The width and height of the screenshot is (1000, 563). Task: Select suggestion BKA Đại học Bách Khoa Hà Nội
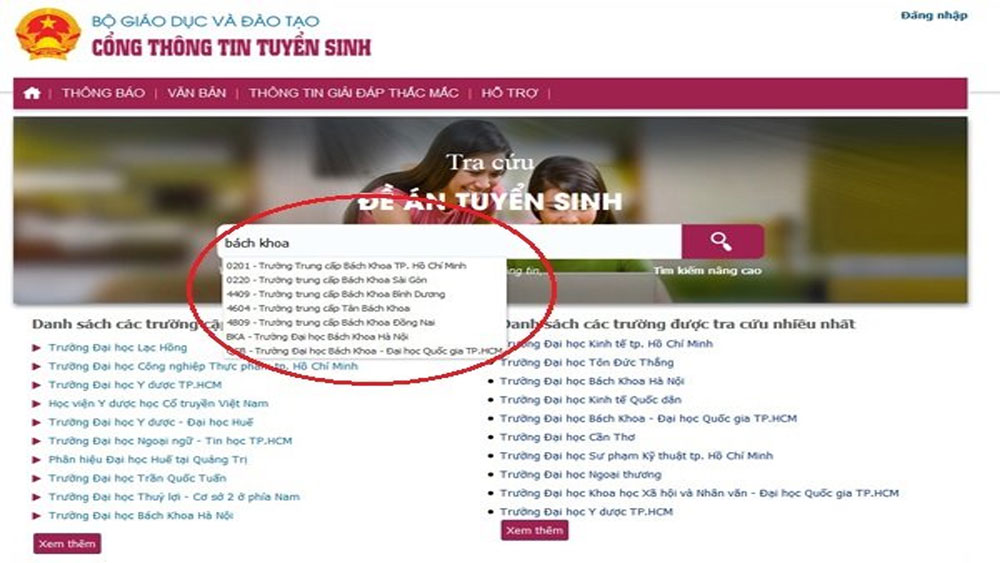point(317,337)
